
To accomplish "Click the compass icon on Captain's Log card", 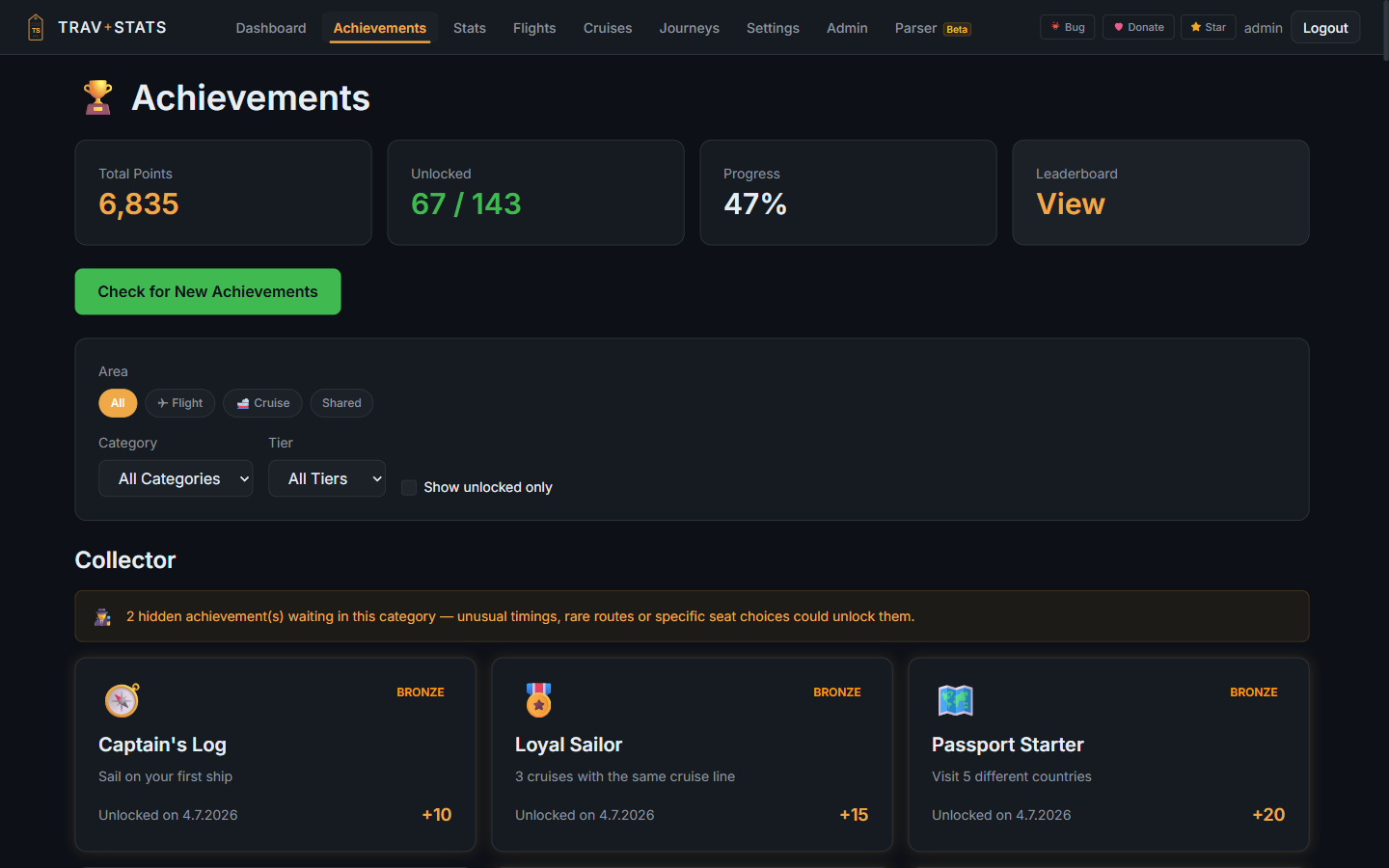I will click(x=122, y=700).
